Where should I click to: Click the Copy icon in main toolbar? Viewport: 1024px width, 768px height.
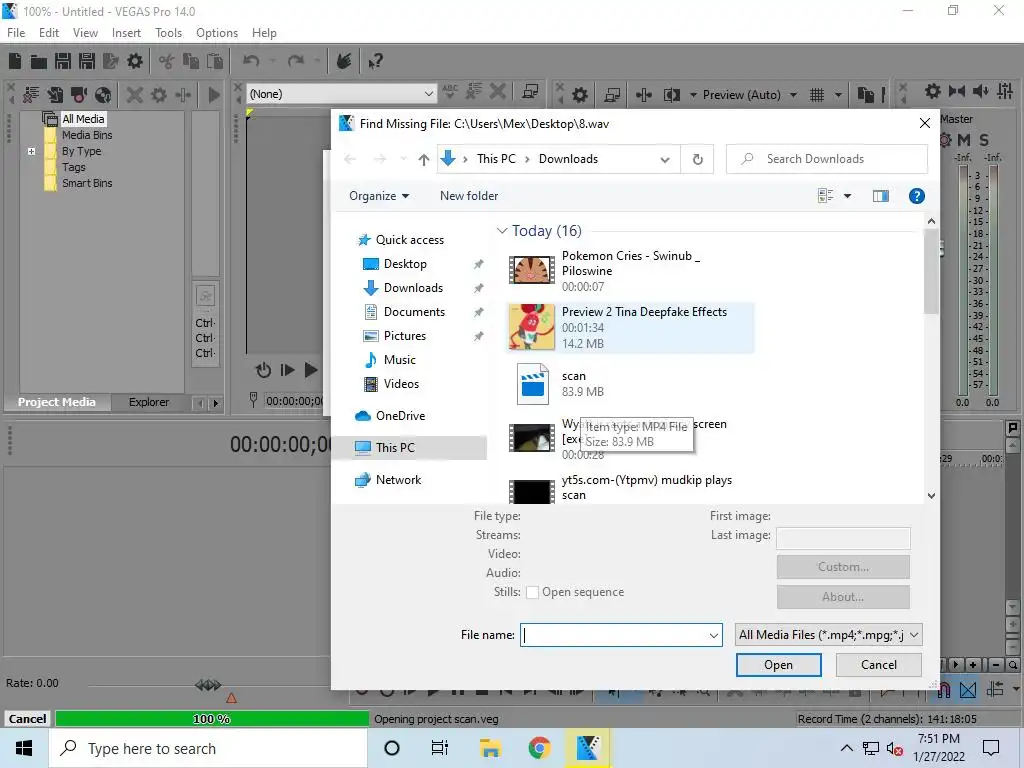(191, 61)
